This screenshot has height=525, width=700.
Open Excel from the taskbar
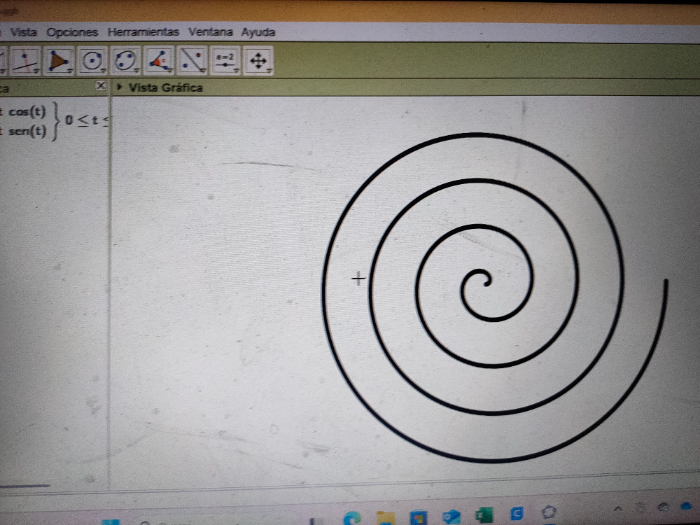(x=484, y=516)
